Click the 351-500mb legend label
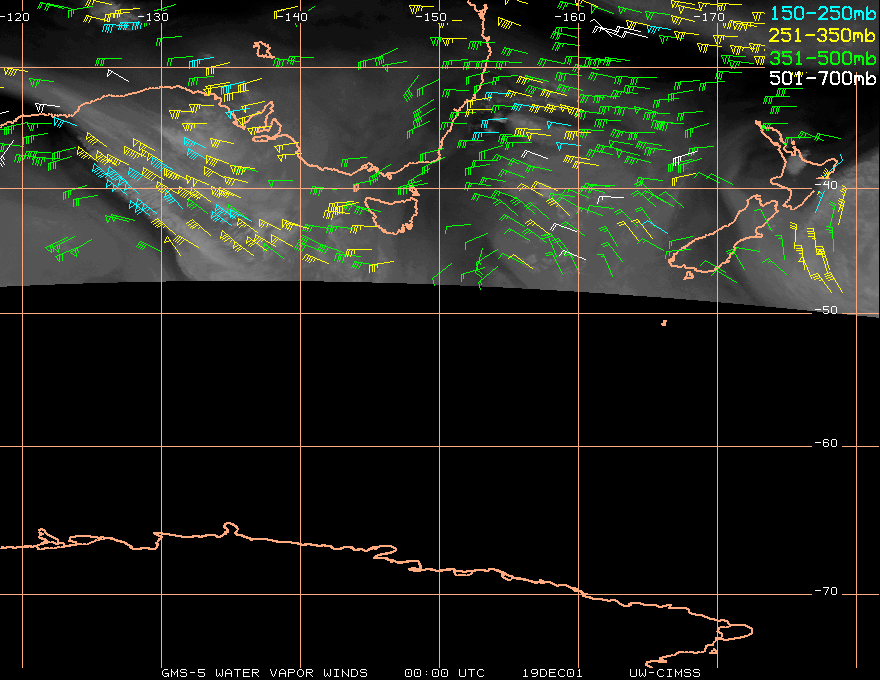The image size is (880, 680). pyautogui.click(x=822, y=58)
